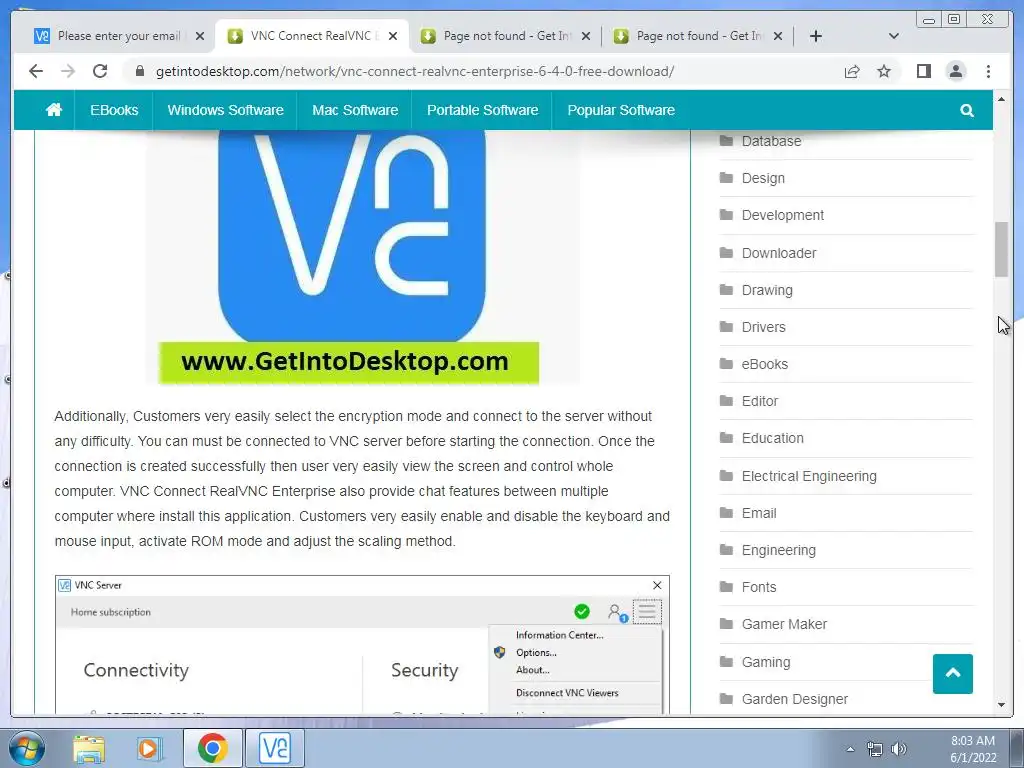Viewport: 1024px width, 768px height.
Task: Open VNC Viewer from the taskbar
Action: [x=275, y=748]
